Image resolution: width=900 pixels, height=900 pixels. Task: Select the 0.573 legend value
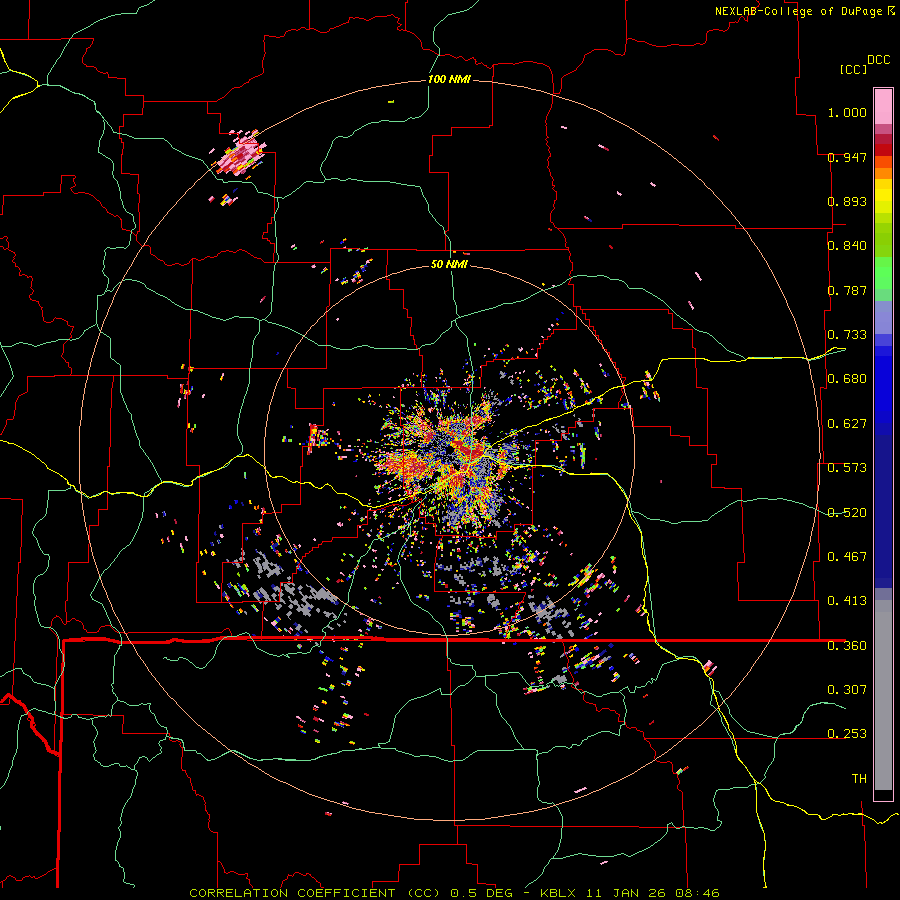tap(847, 468)
